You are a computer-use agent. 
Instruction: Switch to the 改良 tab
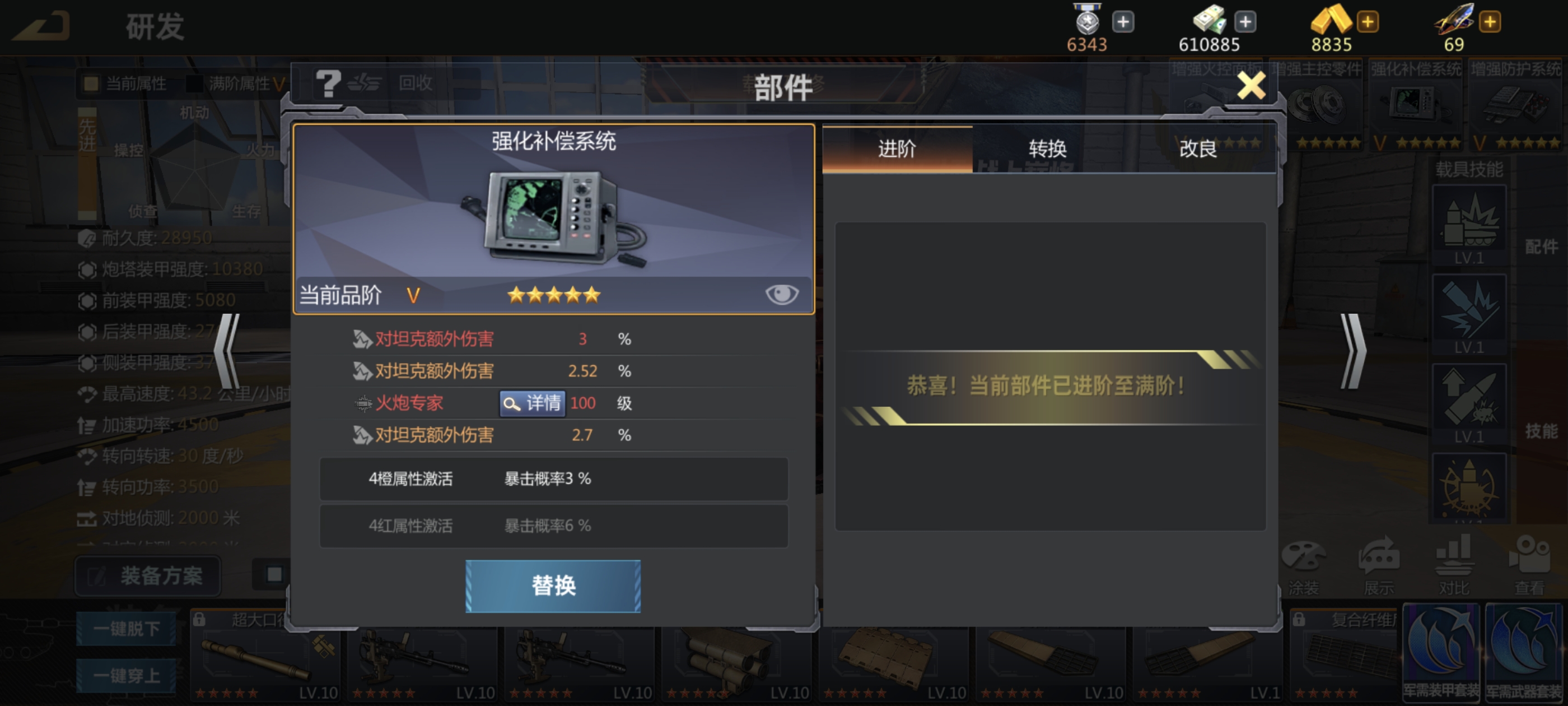1198,148
